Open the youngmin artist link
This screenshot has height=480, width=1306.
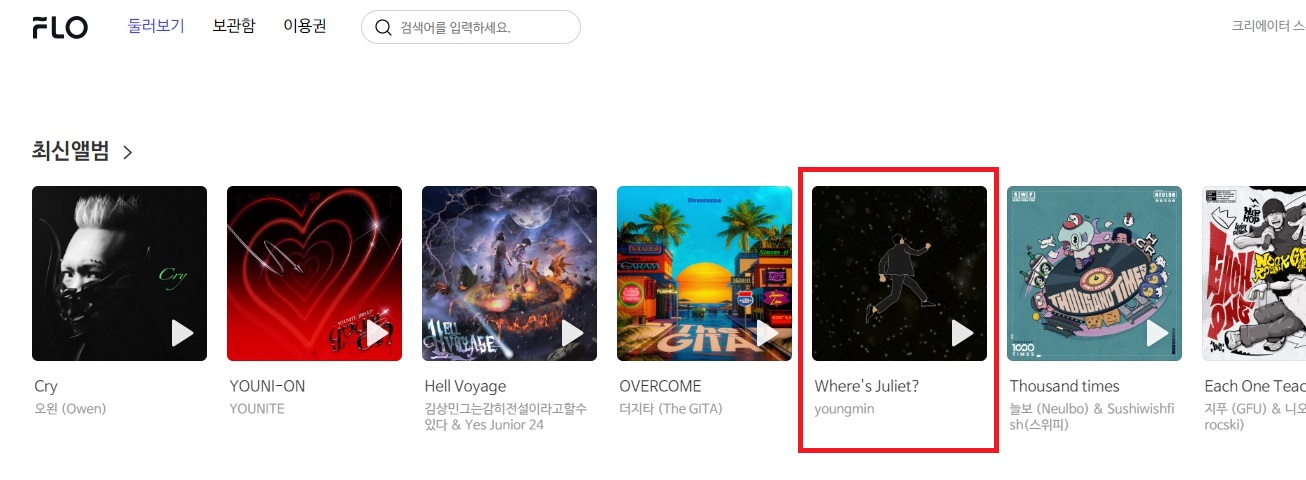(x=844, y=409)
